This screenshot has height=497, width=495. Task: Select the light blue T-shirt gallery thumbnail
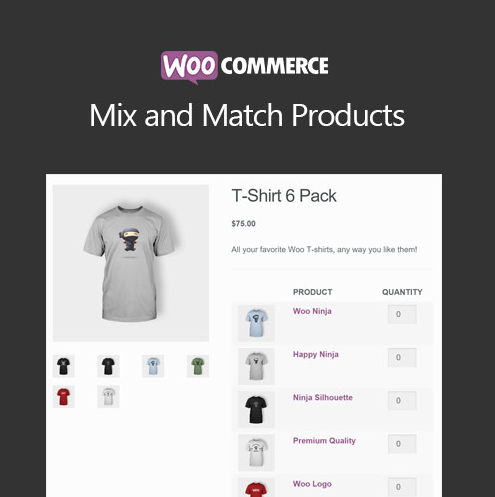(x=153, y=366)
